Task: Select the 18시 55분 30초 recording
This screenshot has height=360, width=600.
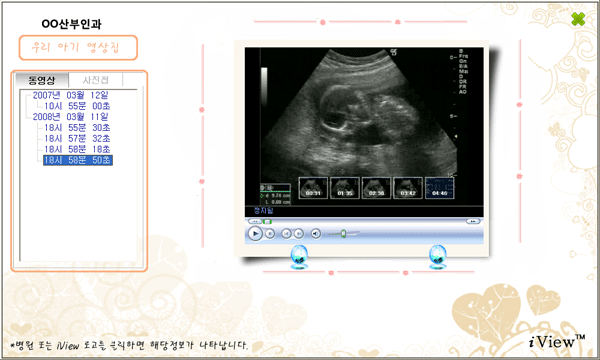Action: [x=77, y=127]
